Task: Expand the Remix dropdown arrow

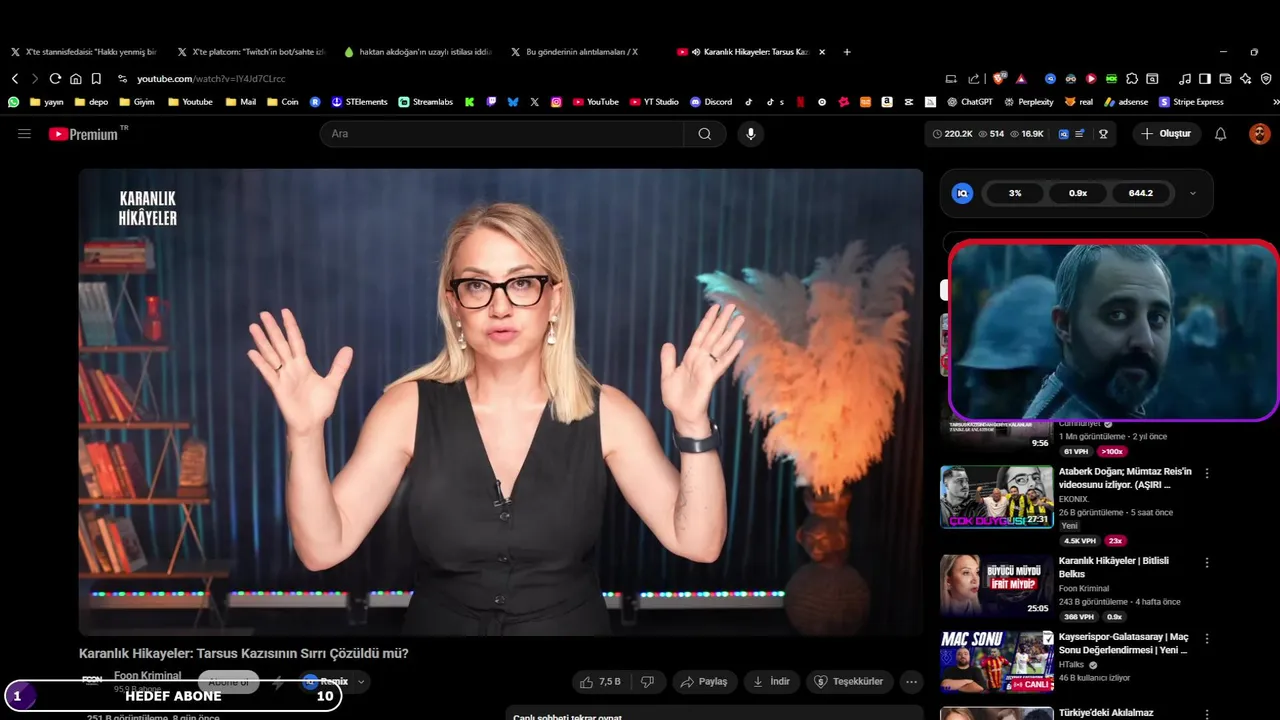Action: (361, 681)
